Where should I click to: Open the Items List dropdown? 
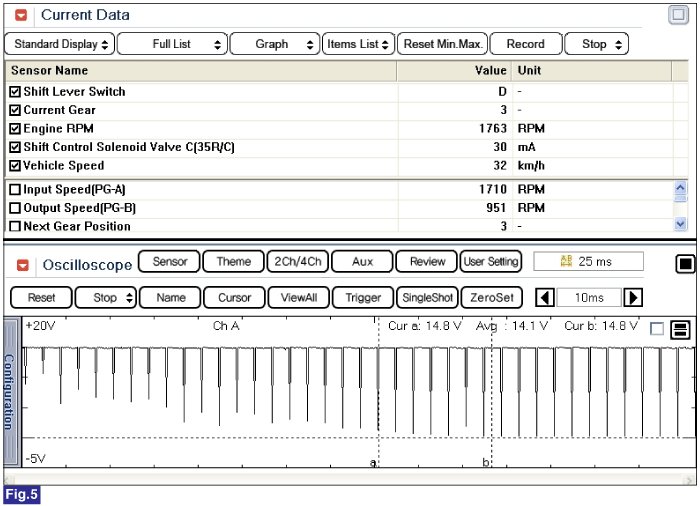pos(358,44)
